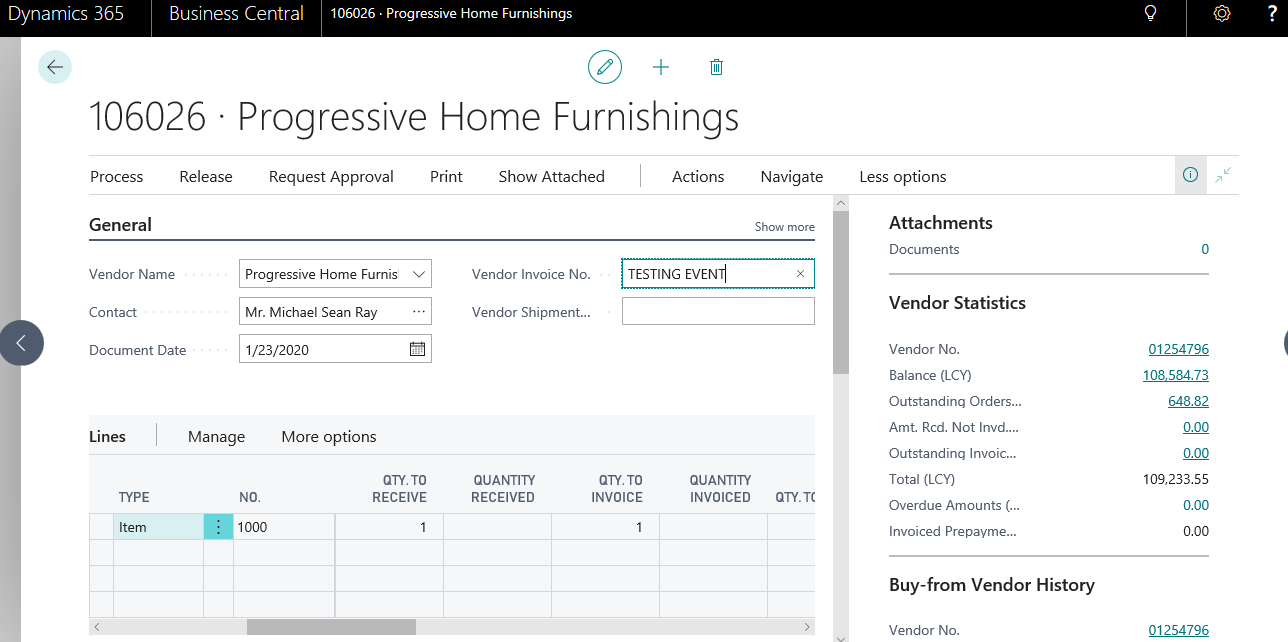This screenshot has height=642, width=1288.
Task: Open the Vendor Name dropdown
Action: coord(417,273)
